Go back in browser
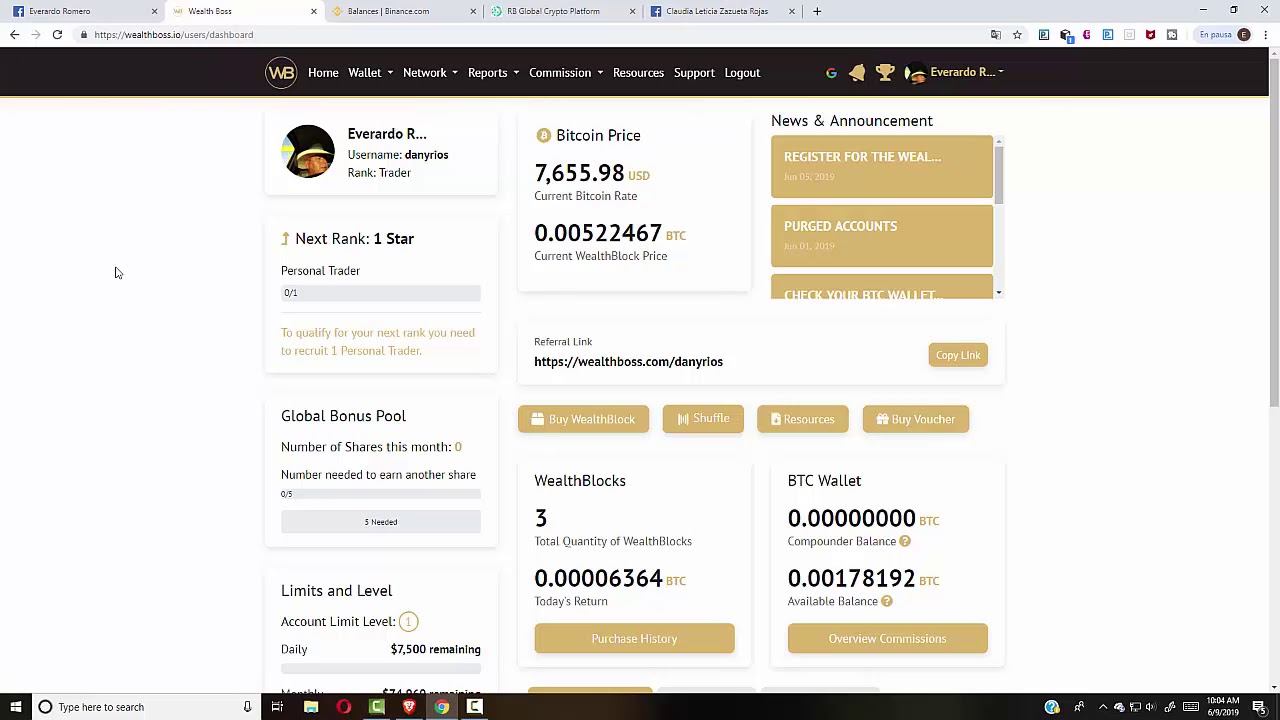 [14, 35]
